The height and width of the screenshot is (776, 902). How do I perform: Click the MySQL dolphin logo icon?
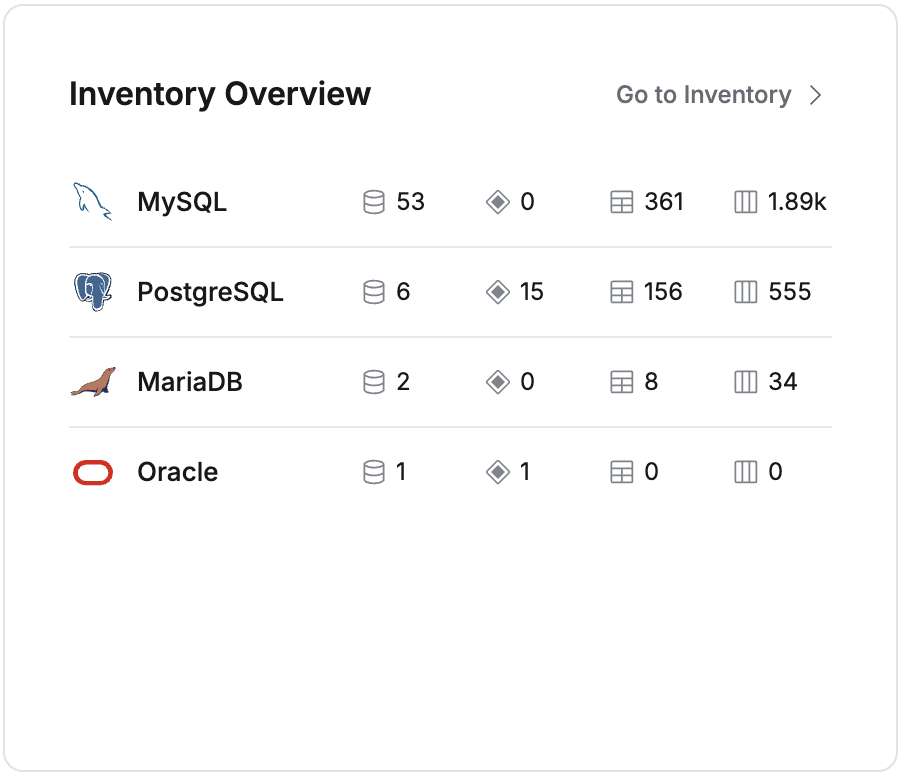point(92,202)
